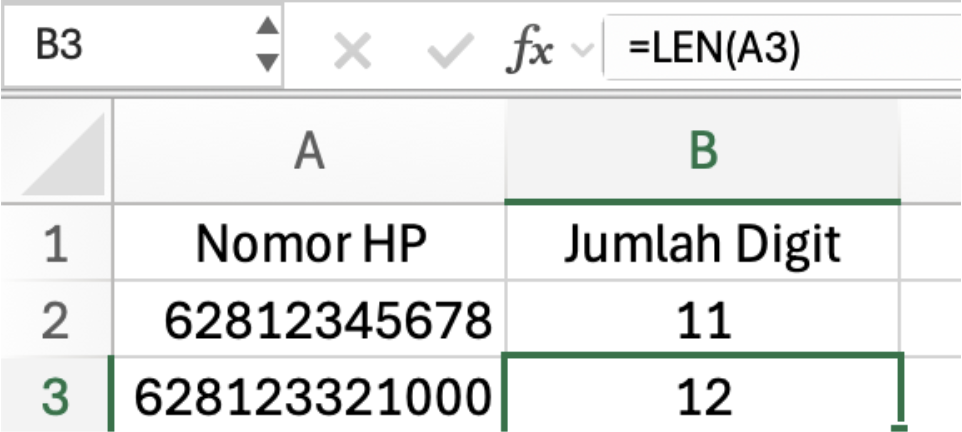Select the "Nomor HP" header cell
The height and width of the screenshot is (432, 962).
click(x=309, y=245)
